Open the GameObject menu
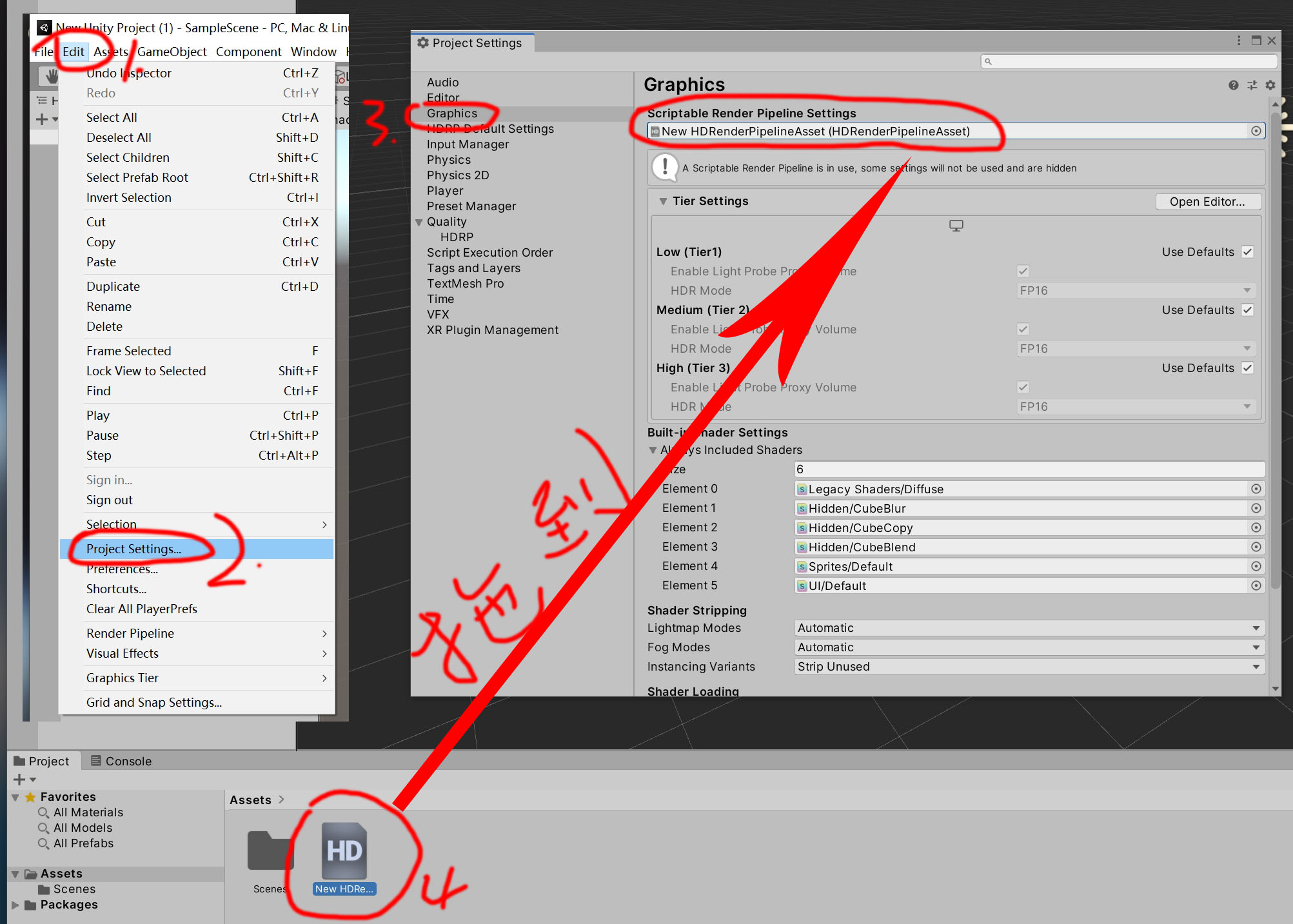Screen dimensions: 1293x924 click(x=172, y=52)
